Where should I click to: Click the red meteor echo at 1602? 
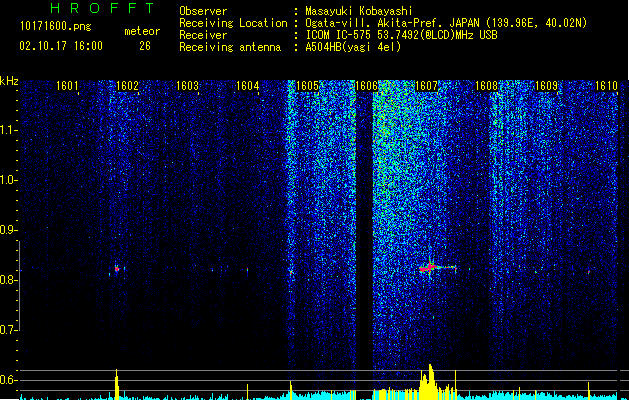point(117,269)
